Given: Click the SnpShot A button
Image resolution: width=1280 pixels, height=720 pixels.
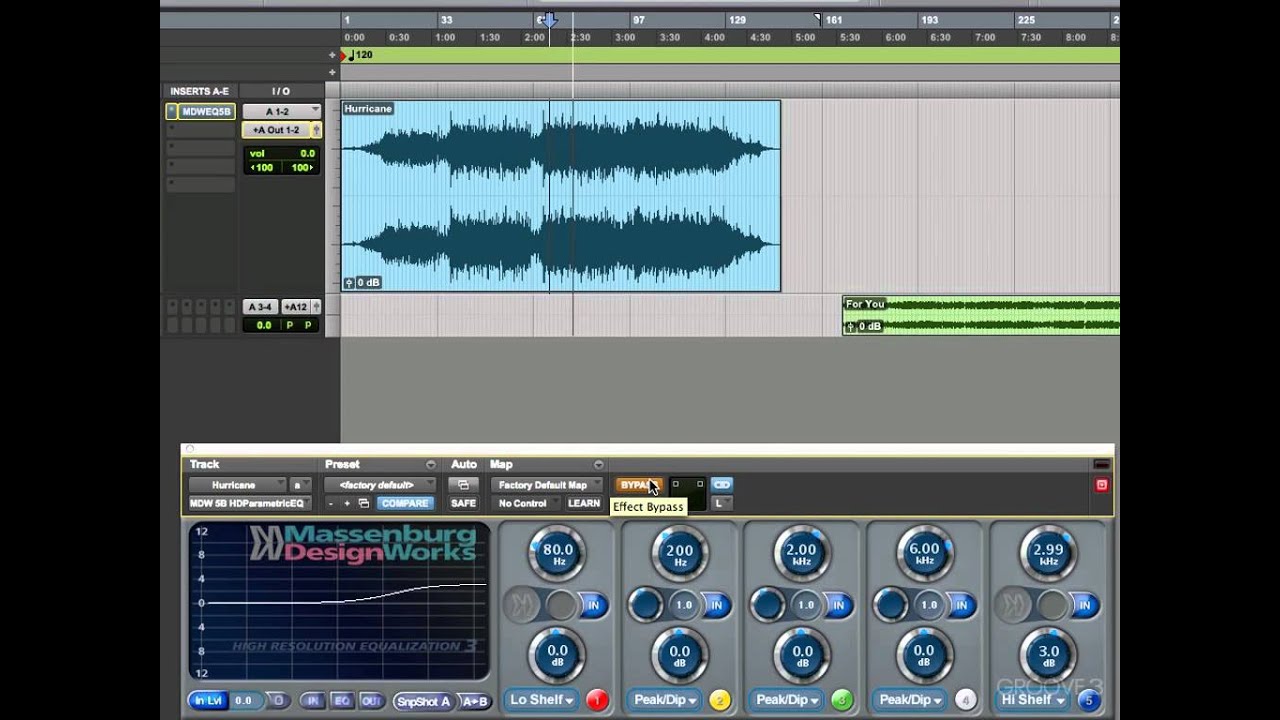Looking at the screenshot, I should pyautogui.click(x=424, y=701).
